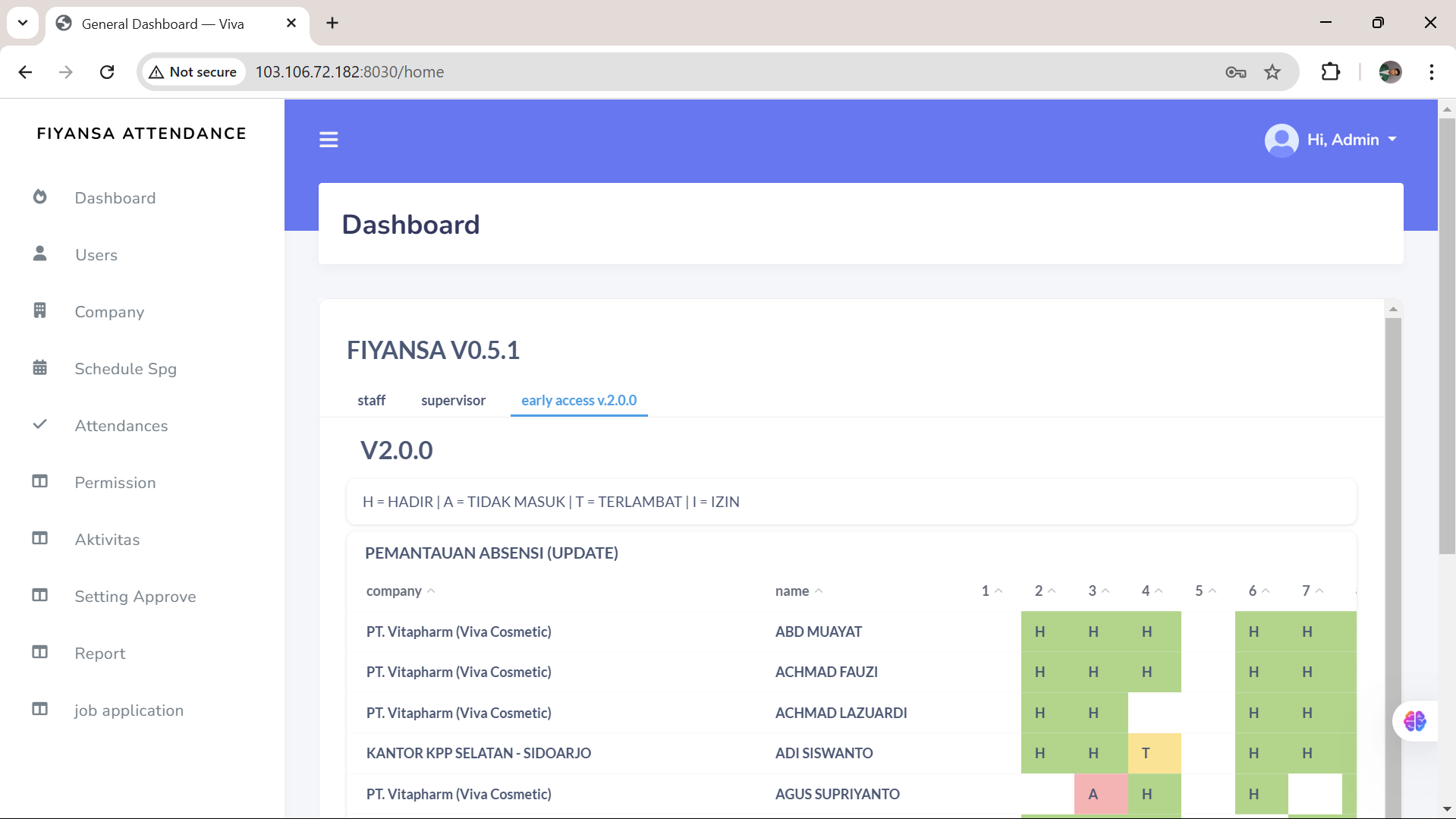The width and height of the screenshot is (1456, 819).
Task: Click the Dashboard flame icon in sidebar
Action: click(40, 197)
